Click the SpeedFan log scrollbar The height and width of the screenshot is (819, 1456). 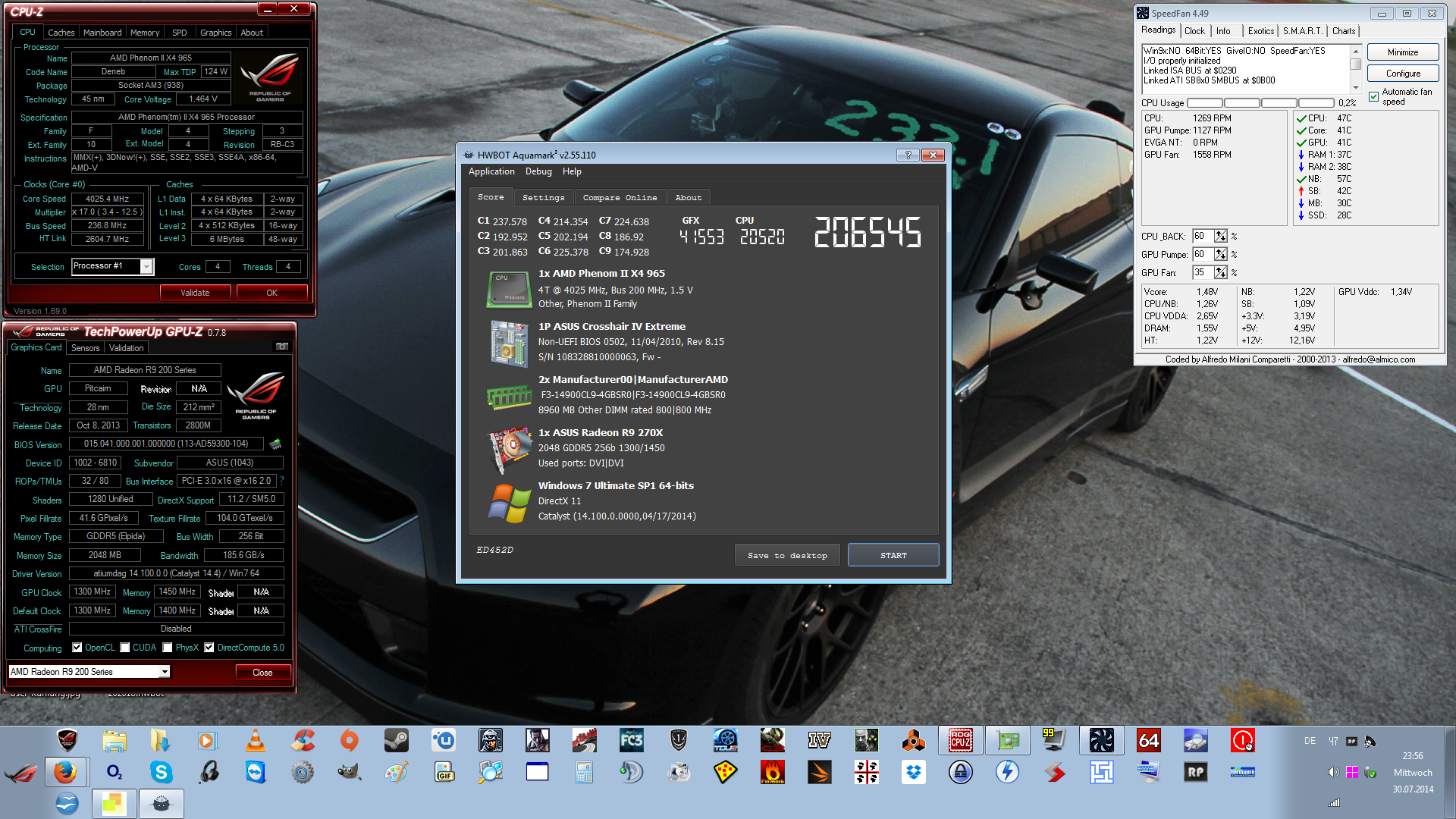click(x=1357, y=70)
